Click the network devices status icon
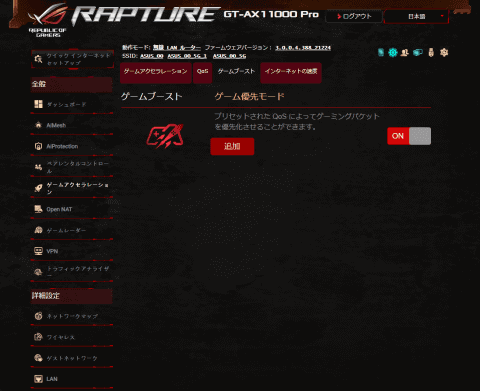This screenshot has height=391, width=480. click(x=418, y=52)
